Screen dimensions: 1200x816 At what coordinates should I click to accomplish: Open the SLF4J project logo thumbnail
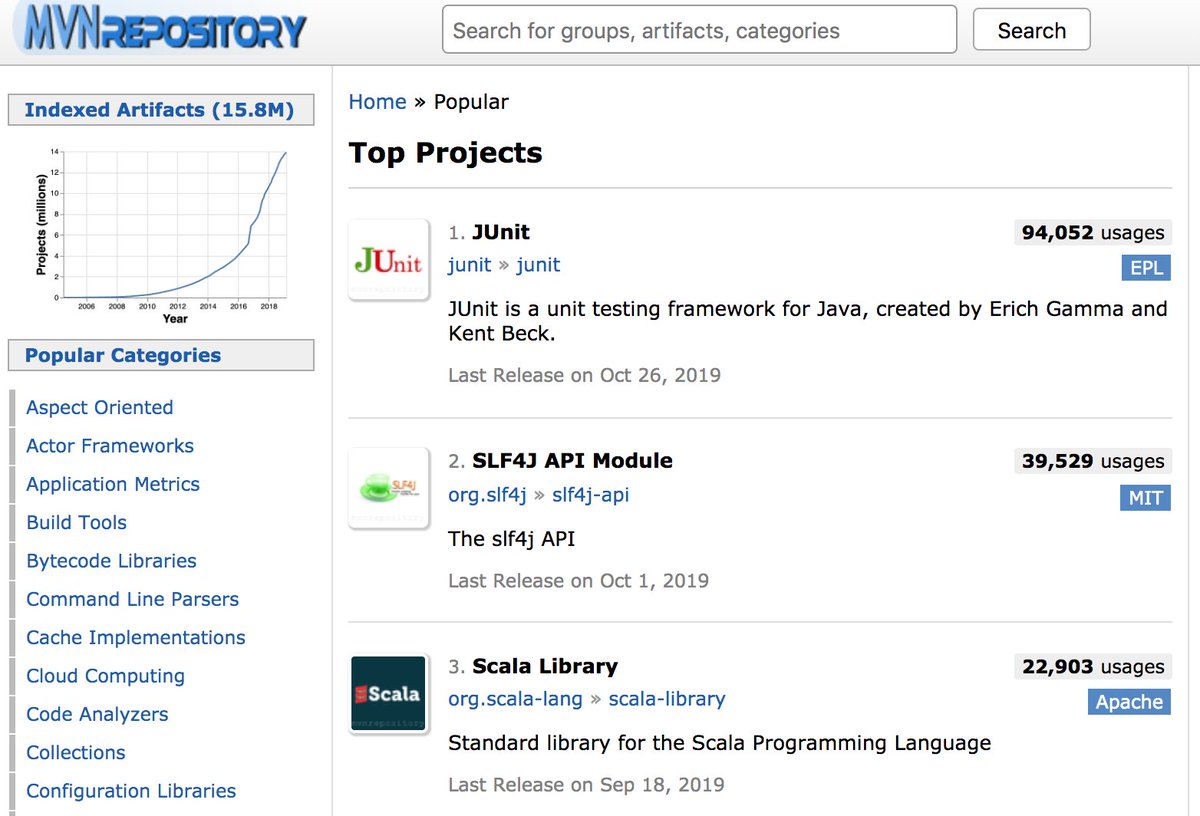pos(389,489)
